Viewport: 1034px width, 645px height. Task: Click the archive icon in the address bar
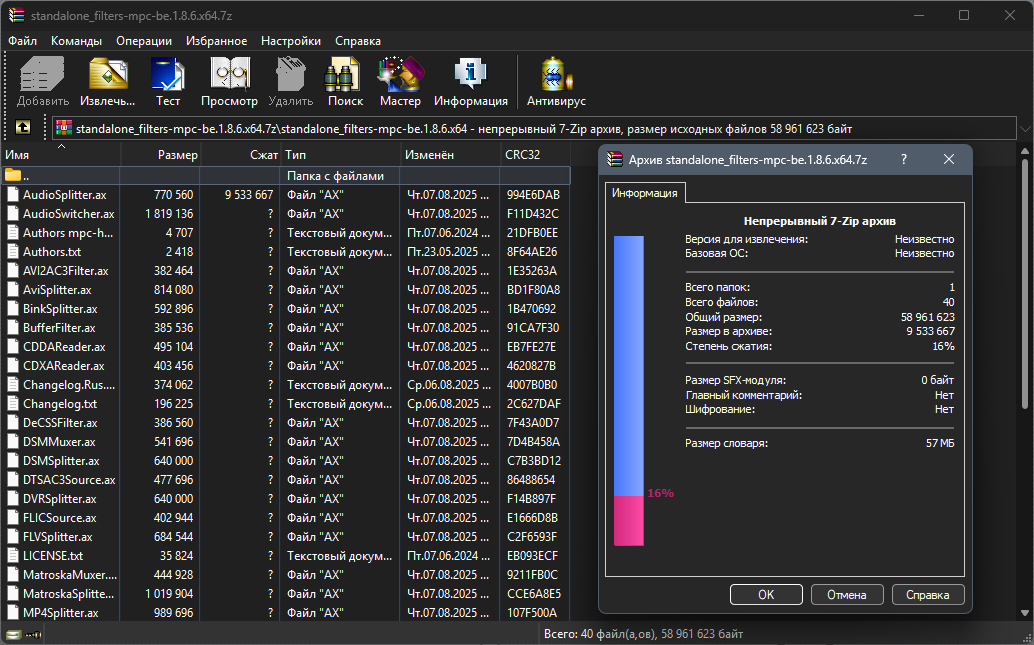pyautogui.click(x=64, y=128)
